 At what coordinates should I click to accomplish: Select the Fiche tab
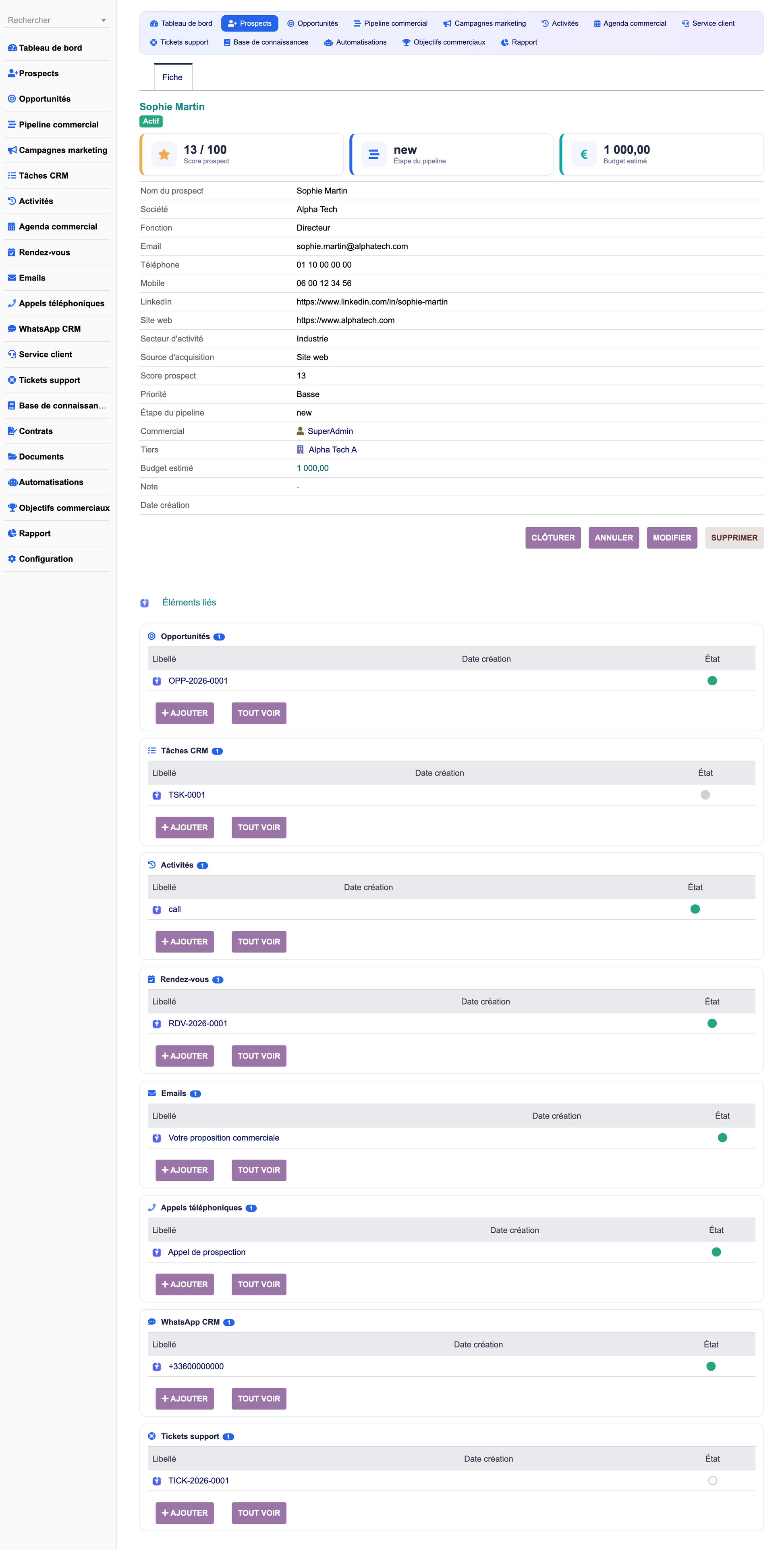(172, 77)
